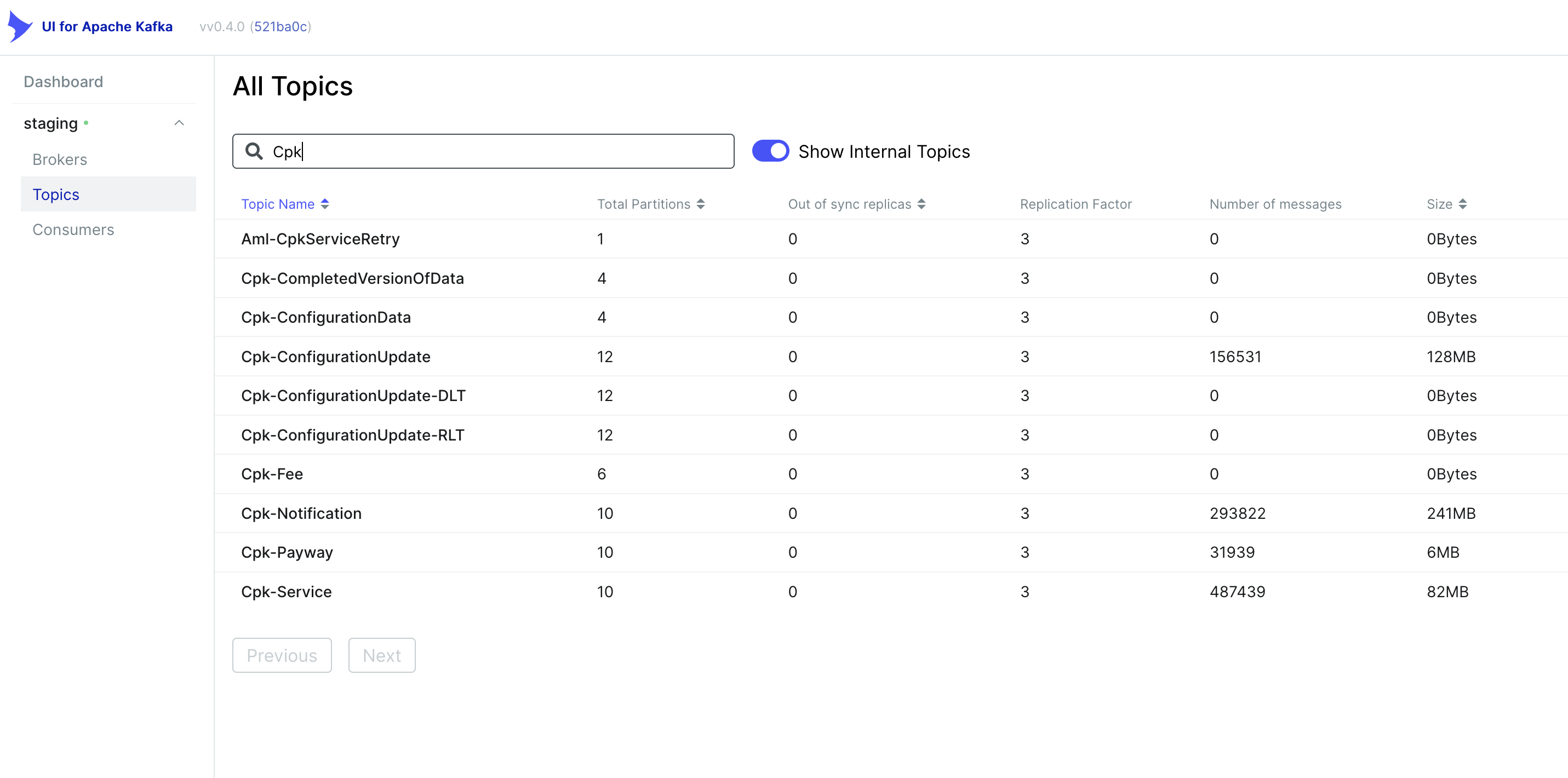This screenshot has height=778, width=1568.
Task: Open commit link 521ba0c
Action: [281, 27]
